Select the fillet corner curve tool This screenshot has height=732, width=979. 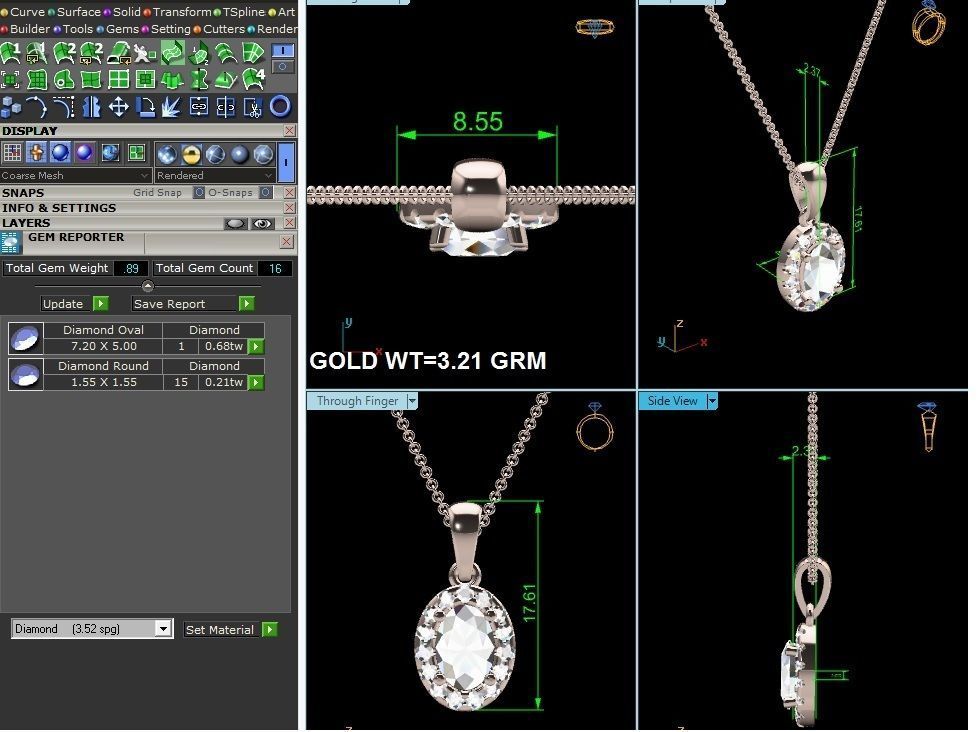click(64, 107)
